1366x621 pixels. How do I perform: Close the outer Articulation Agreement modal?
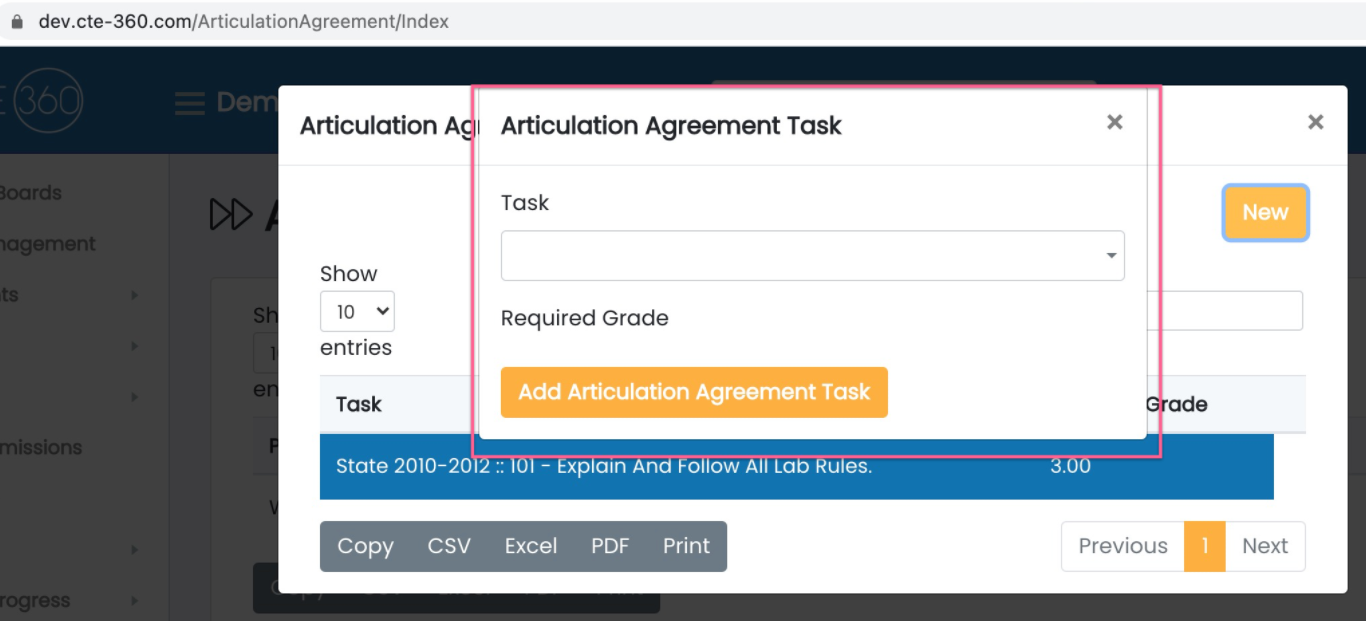1315,122
